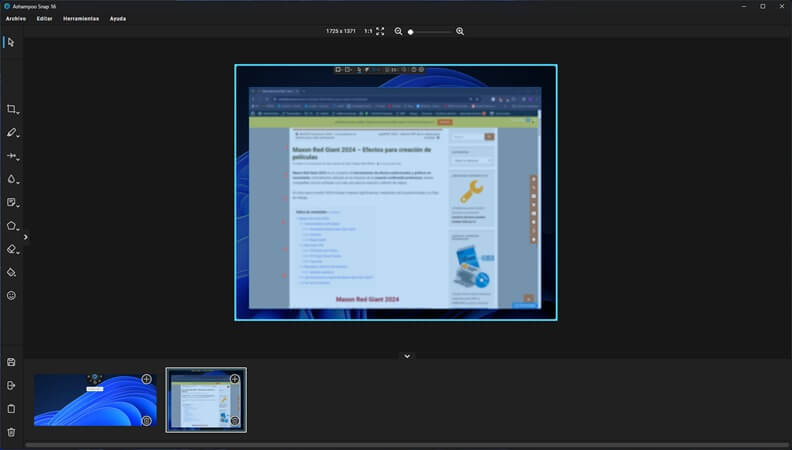
Task: Open the Archivo menu
Action: pos(16,19)
